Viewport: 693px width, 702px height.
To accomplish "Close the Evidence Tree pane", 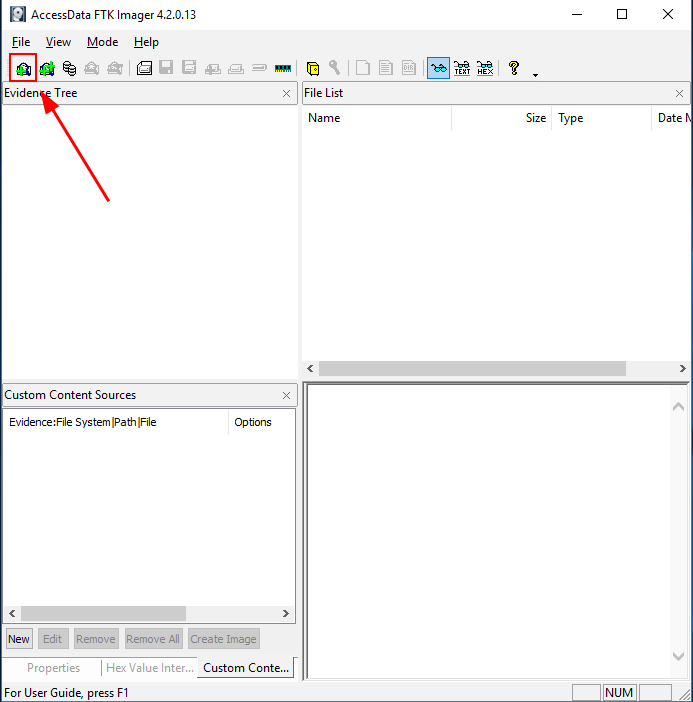I will coord(286,94).
